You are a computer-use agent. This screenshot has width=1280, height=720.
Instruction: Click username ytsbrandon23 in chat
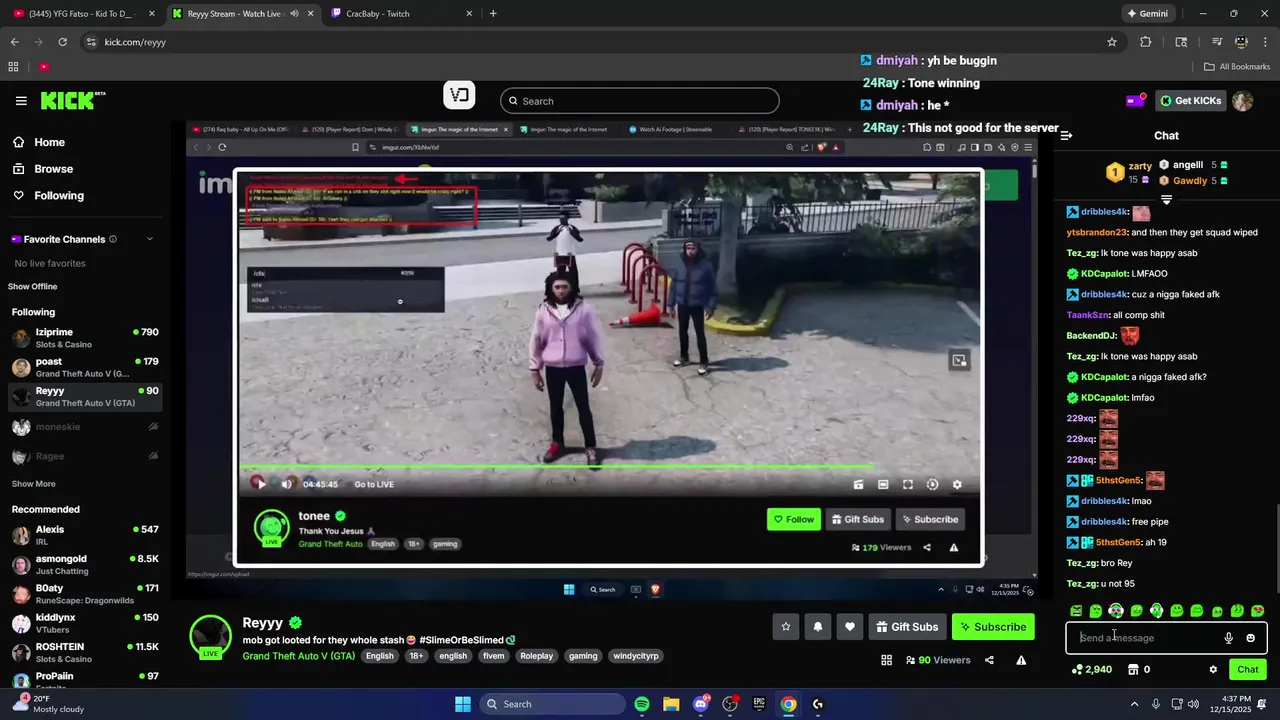[1097, 232]
